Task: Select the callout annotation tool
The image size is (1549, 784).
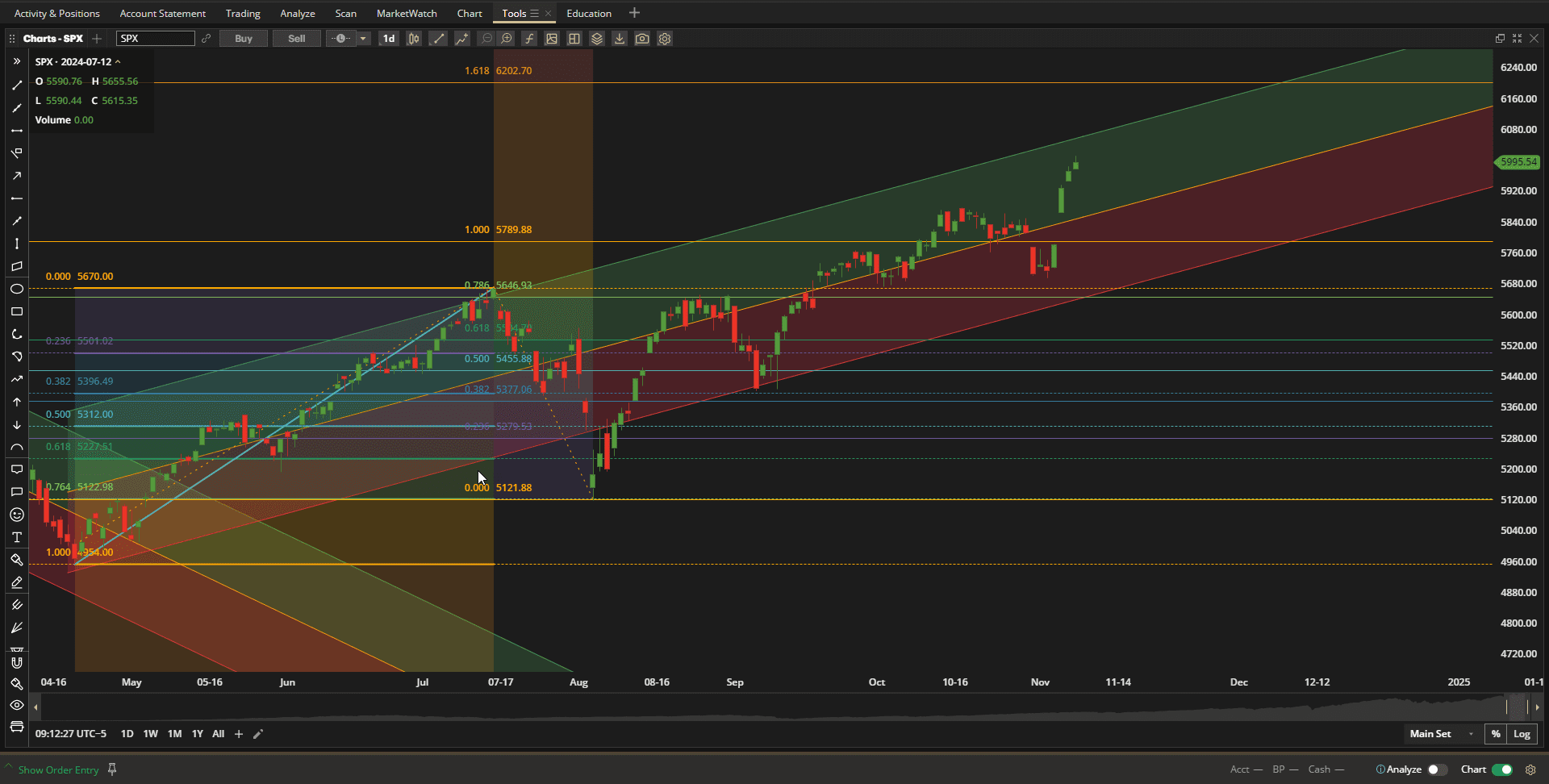Action: point(16,469)
